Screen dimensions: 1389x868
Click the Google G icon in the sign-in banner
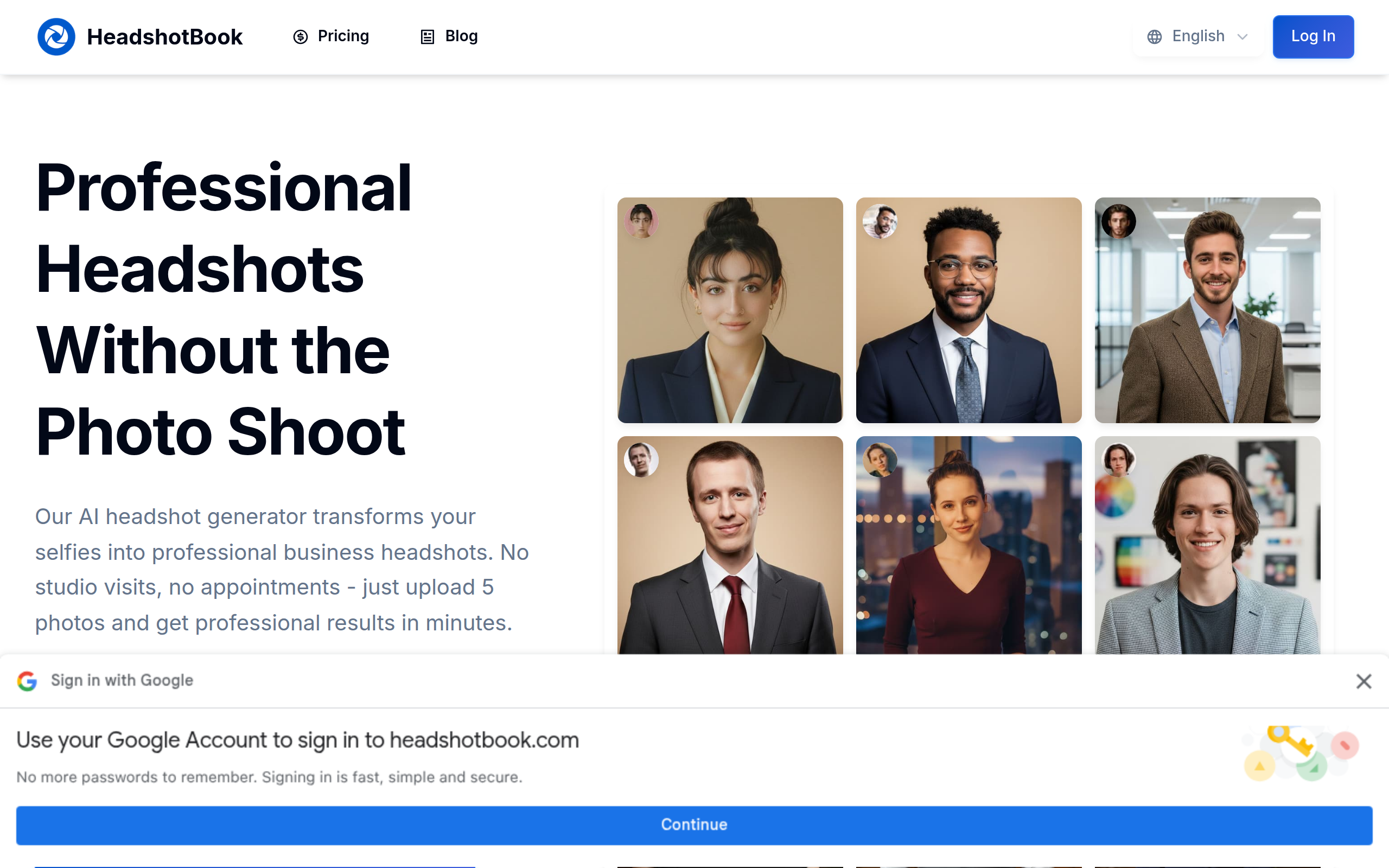pyautogui.click(x=27, y=681)
